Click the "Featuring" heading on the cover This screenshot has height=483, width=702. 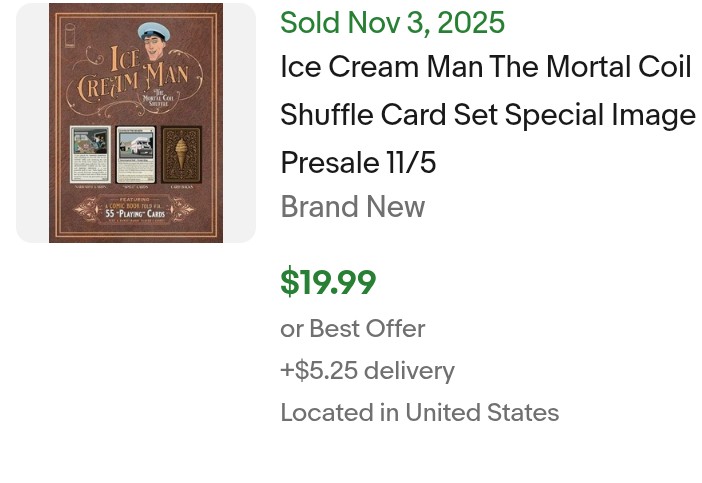[136, 198]
